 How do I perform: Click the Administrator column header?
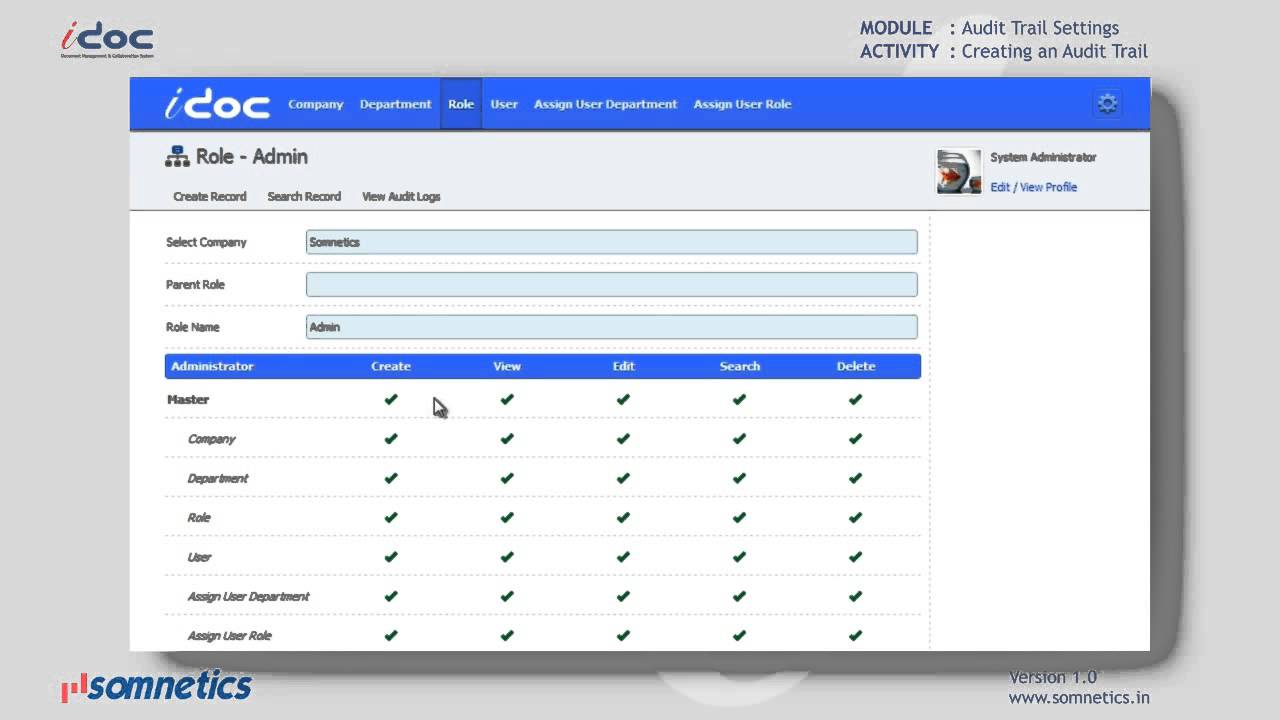click(212, 366)
